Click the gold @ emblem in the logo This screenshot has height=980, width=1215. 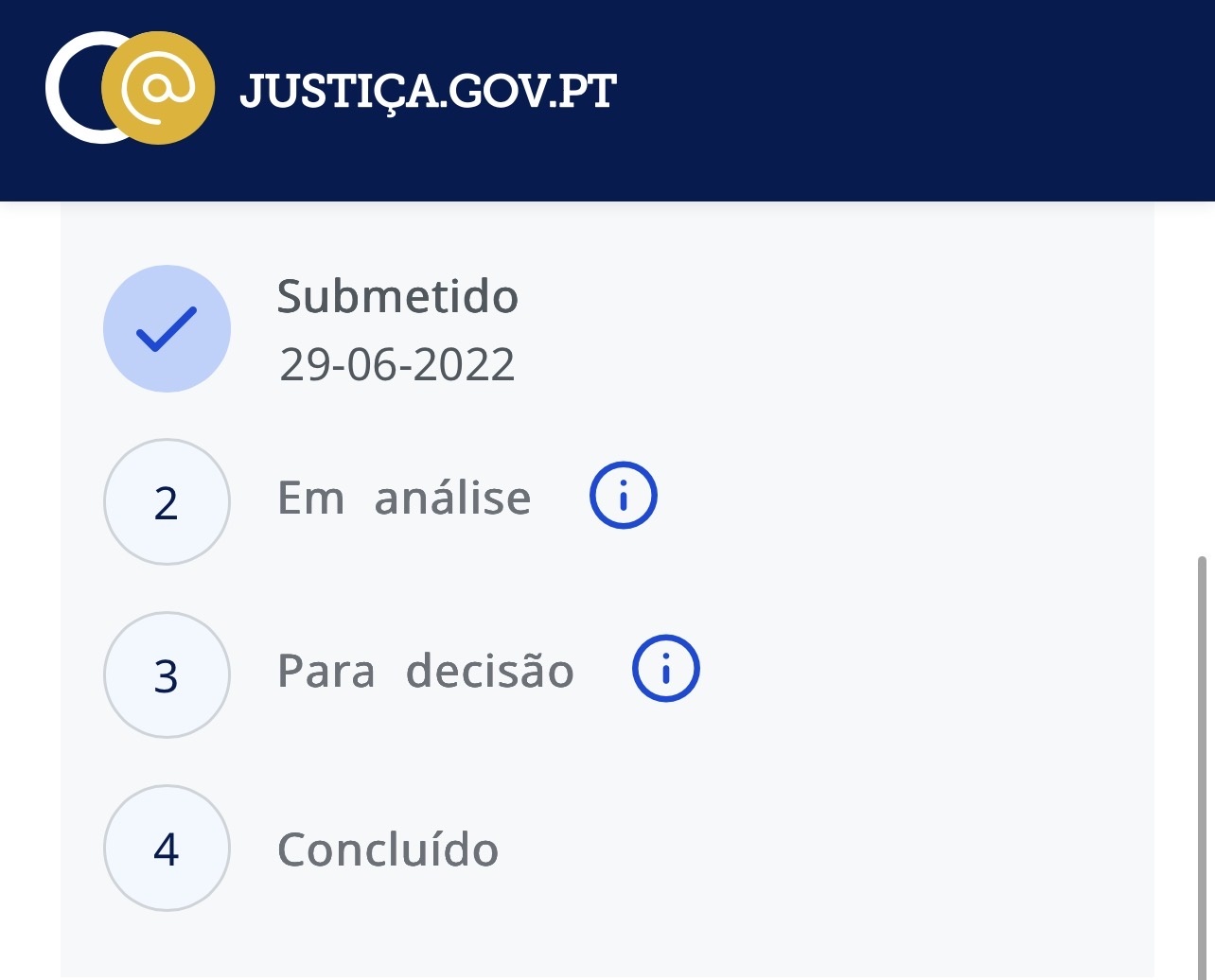click(158, 88)
